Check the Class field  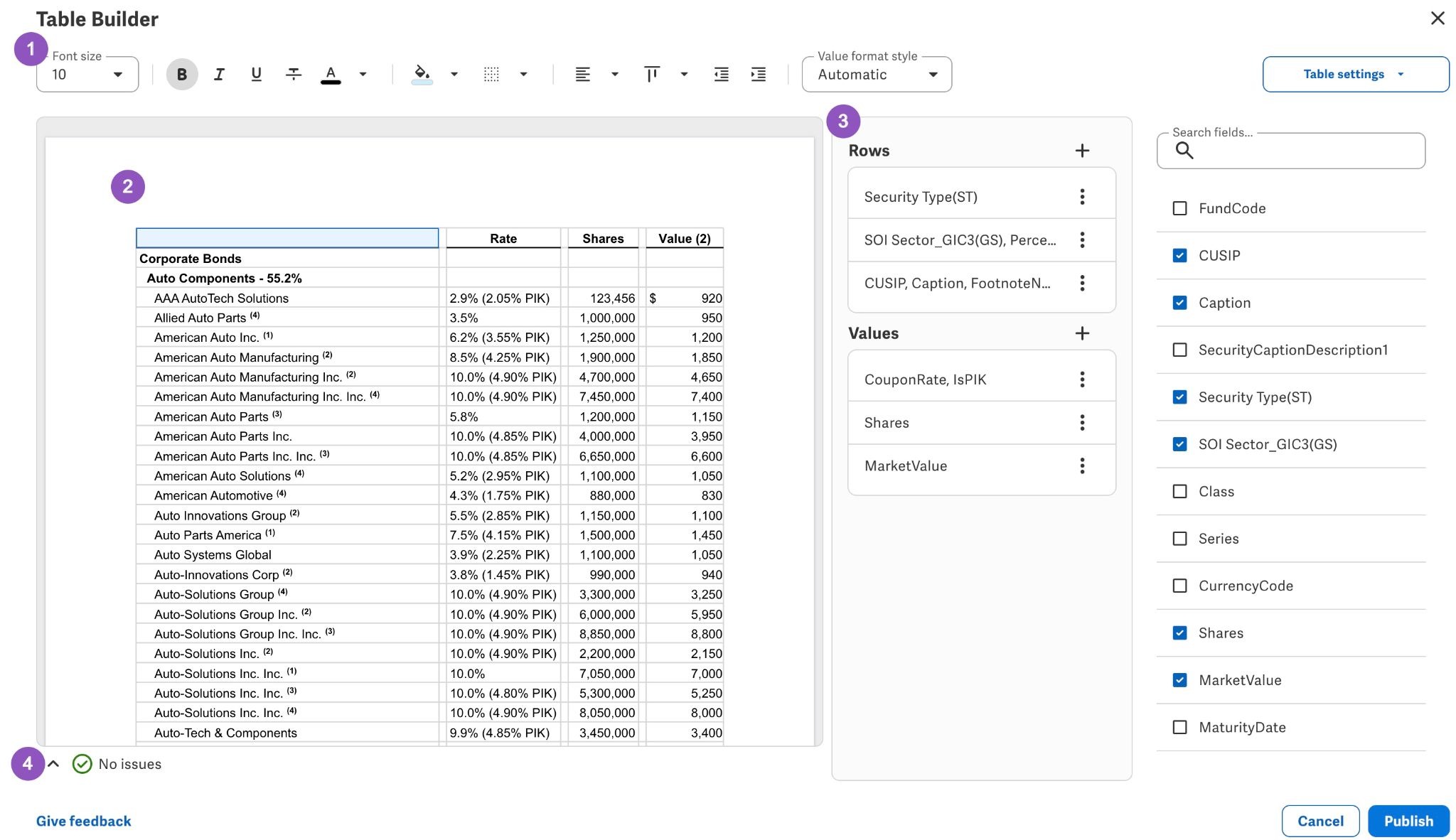point(1179,492)
